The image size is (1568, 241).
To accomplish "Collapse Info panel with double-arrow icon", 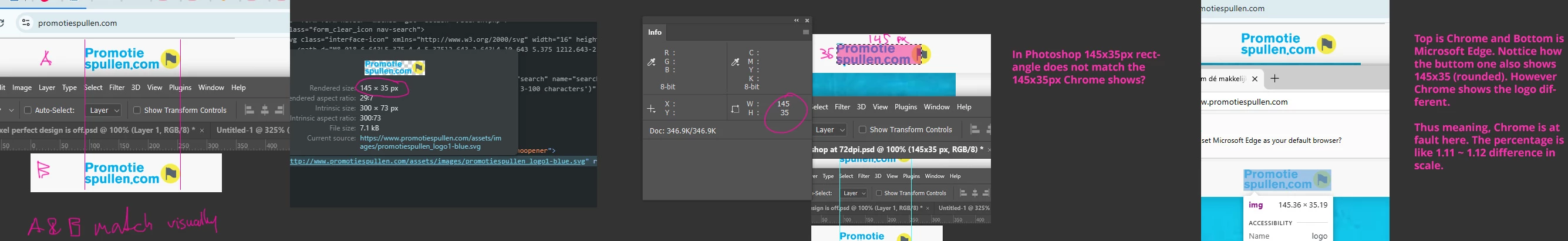I will point(796,21).
